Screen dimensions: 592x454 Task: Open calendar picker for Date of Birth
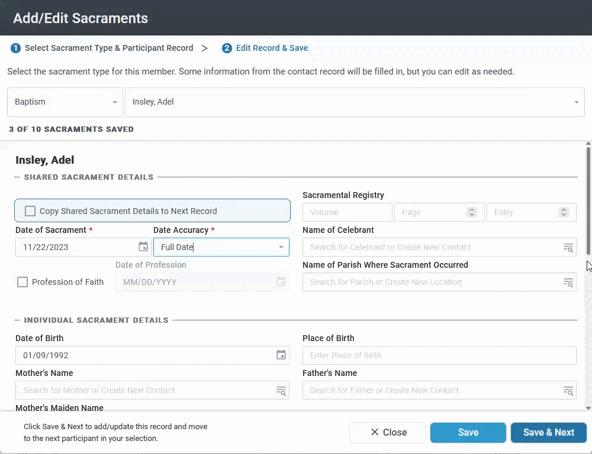tap(281, 355)
